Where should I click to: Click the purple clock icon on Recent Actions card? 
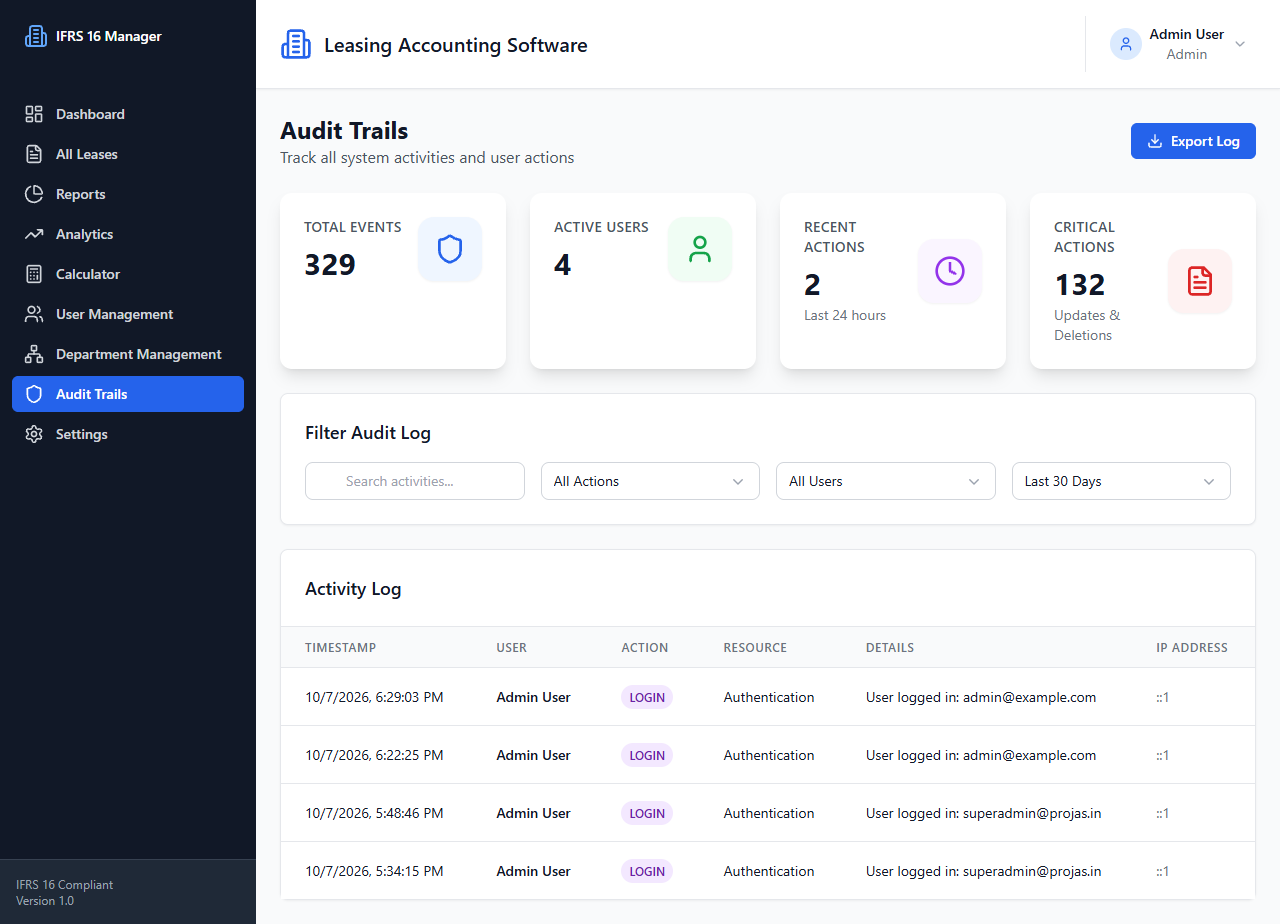tap(950, 271)
